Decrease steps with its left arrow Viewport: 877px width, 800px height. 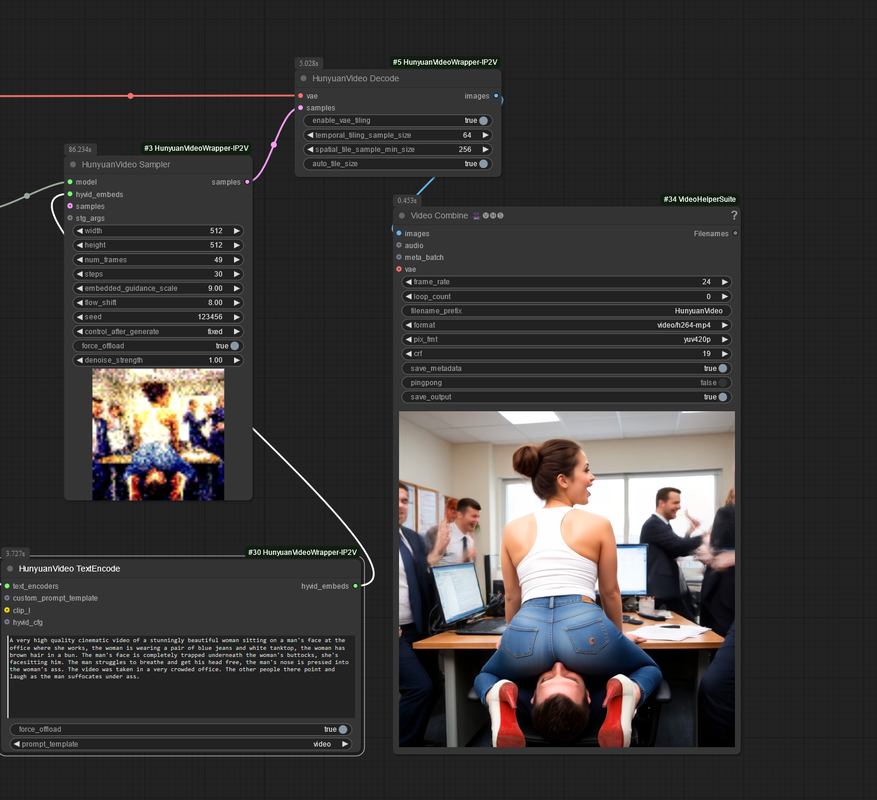pos(80,274)
